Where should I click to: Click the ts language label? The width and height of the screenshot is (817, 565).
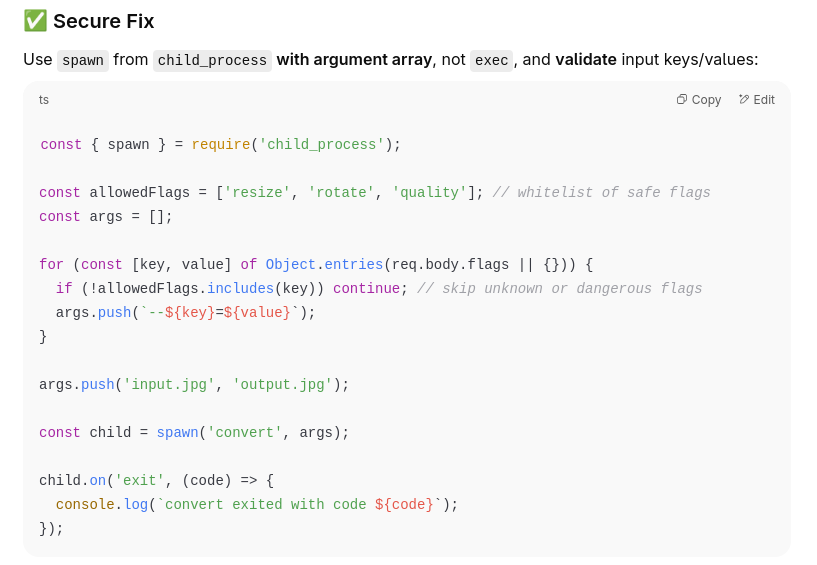point(44,100)
